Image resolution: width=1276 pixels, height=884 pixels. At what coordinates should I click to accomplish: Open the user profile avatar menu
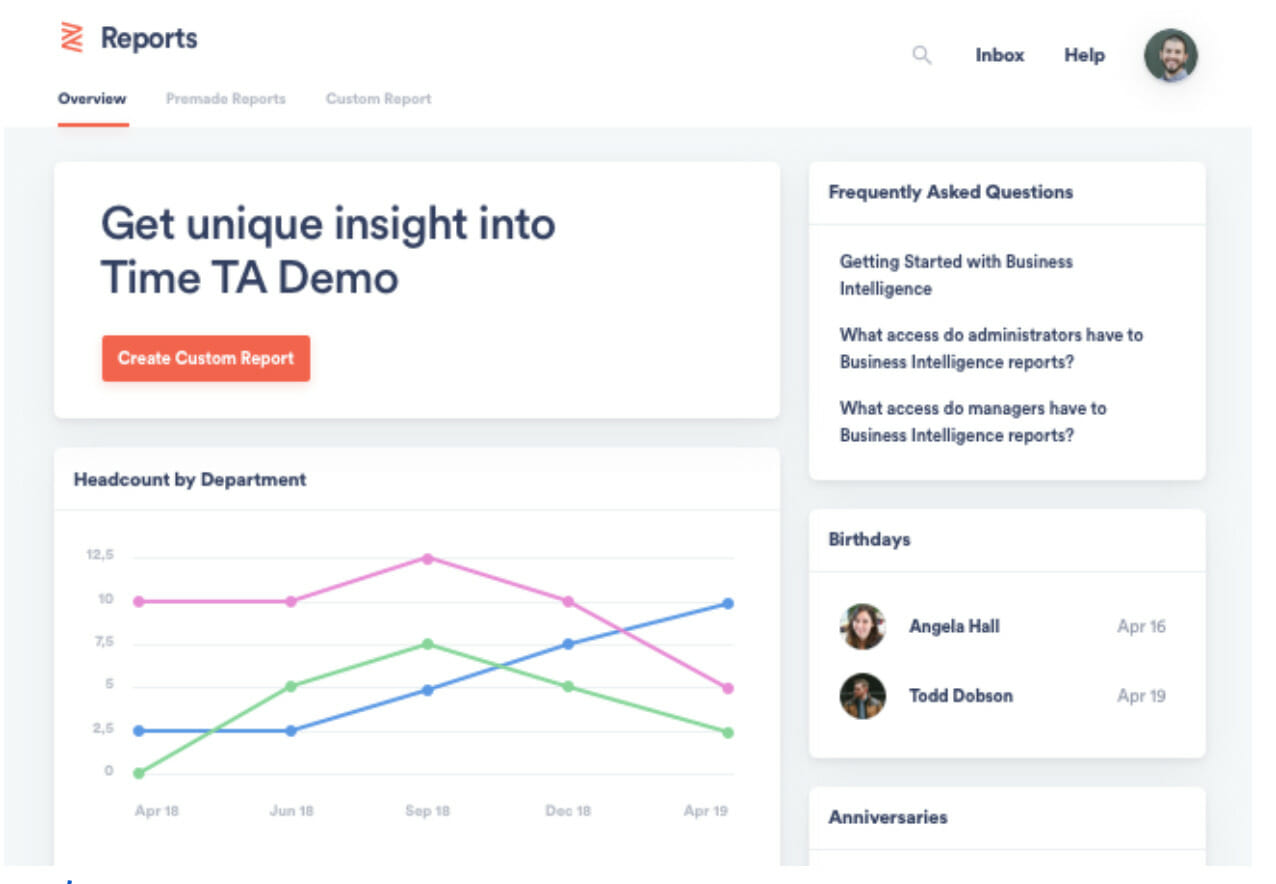point(1170,55)
